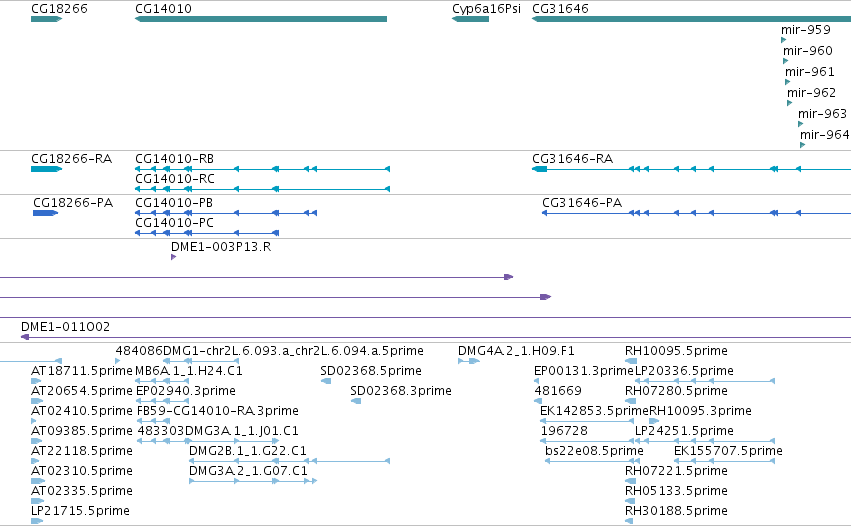Open the CG31646-PA protein label
Viewport: 851px width, 526px height.
582,203
